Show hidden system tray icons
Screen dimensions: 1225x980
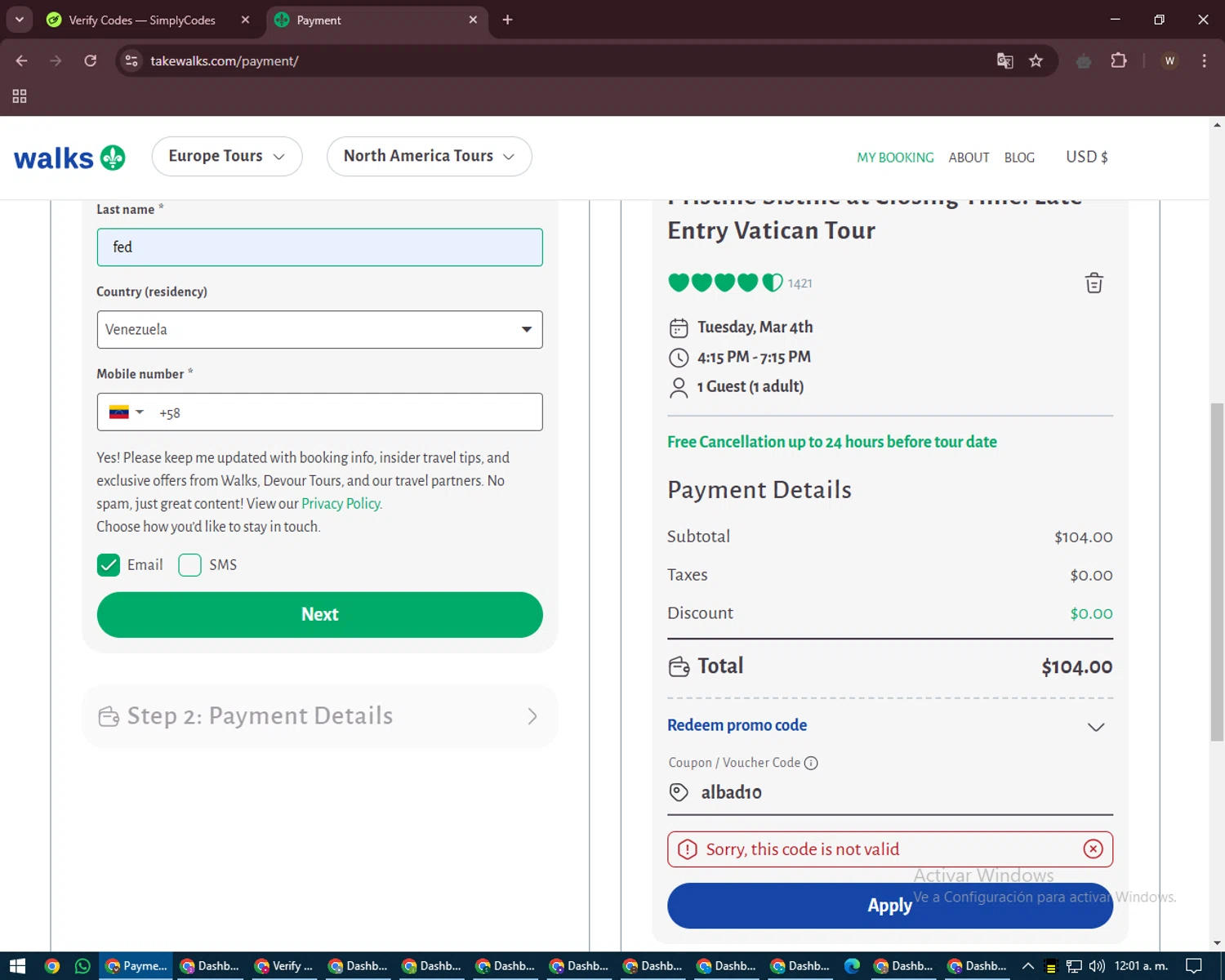(x=1028, y=966)
